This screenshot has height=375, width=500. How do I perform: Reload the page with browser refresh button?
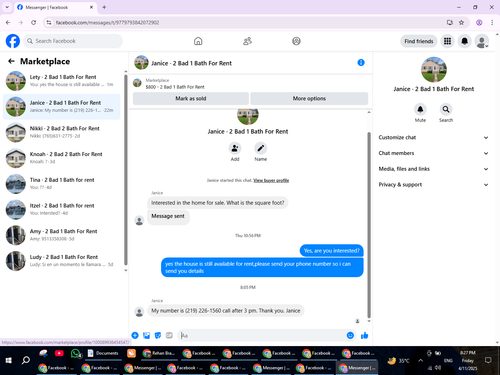coord(33,22)
